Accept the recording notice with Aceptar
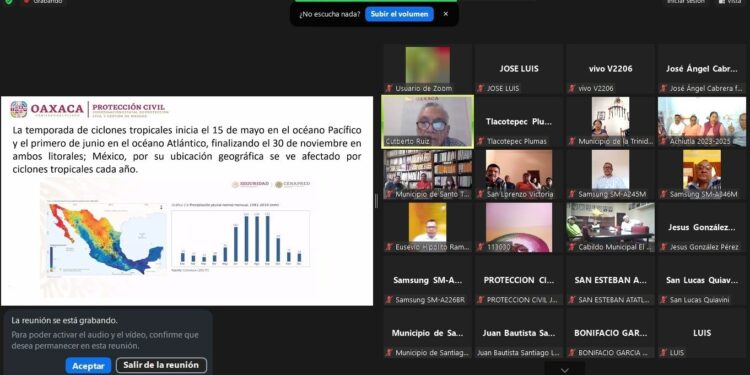 coord(88,366)
